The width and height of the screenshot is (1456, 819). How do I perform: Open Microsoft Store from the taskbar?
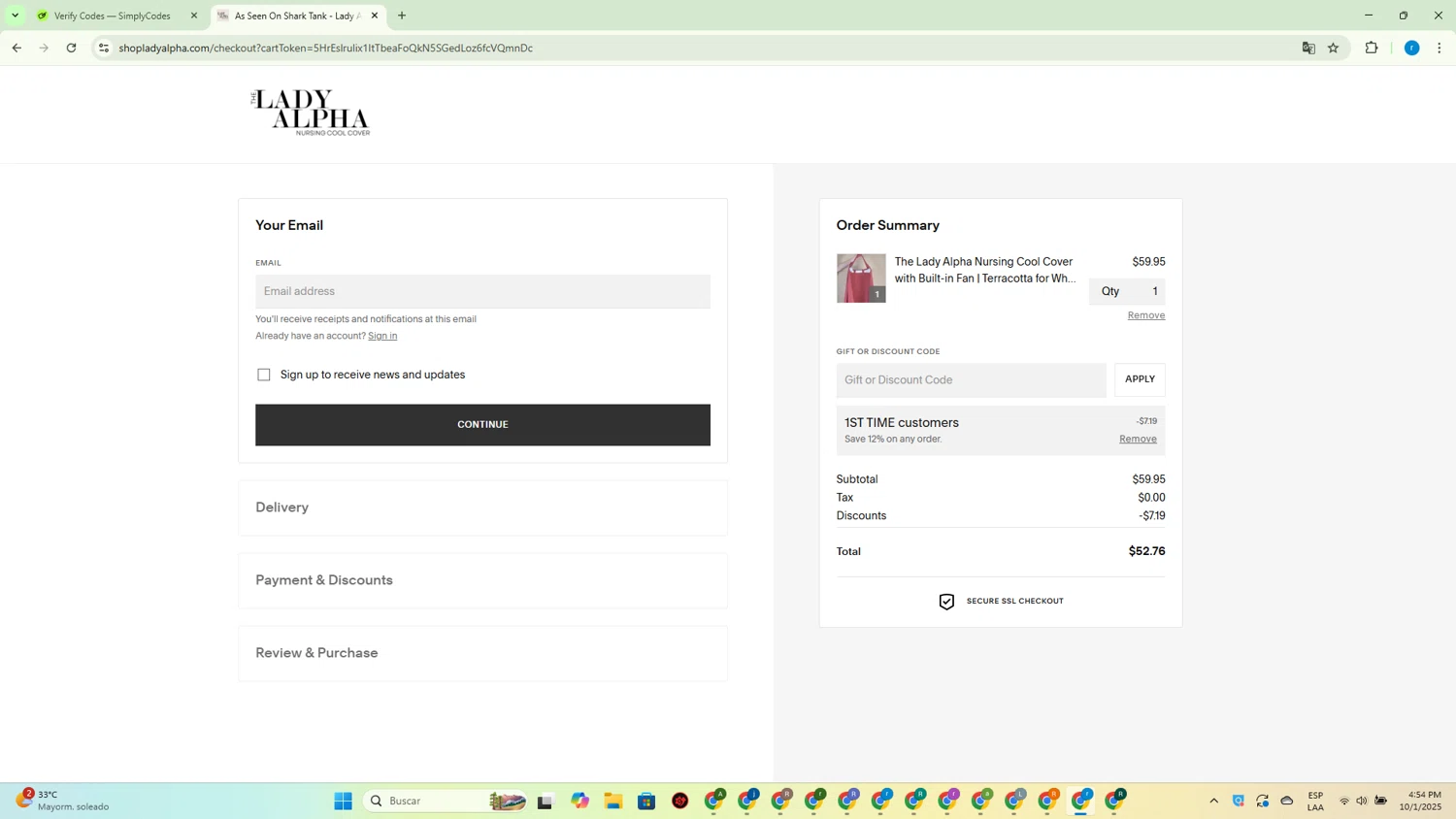click(646, 801)
